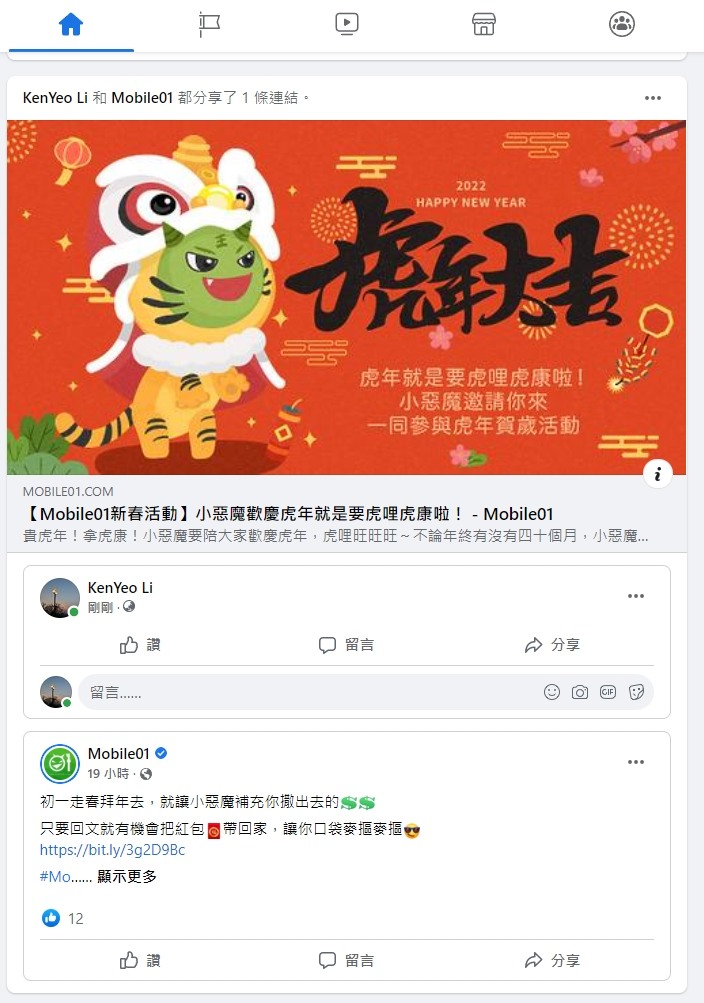Like KenYeo Li's post
The width and height of the screenshot is (704, 1003).
tap(140, 645)
